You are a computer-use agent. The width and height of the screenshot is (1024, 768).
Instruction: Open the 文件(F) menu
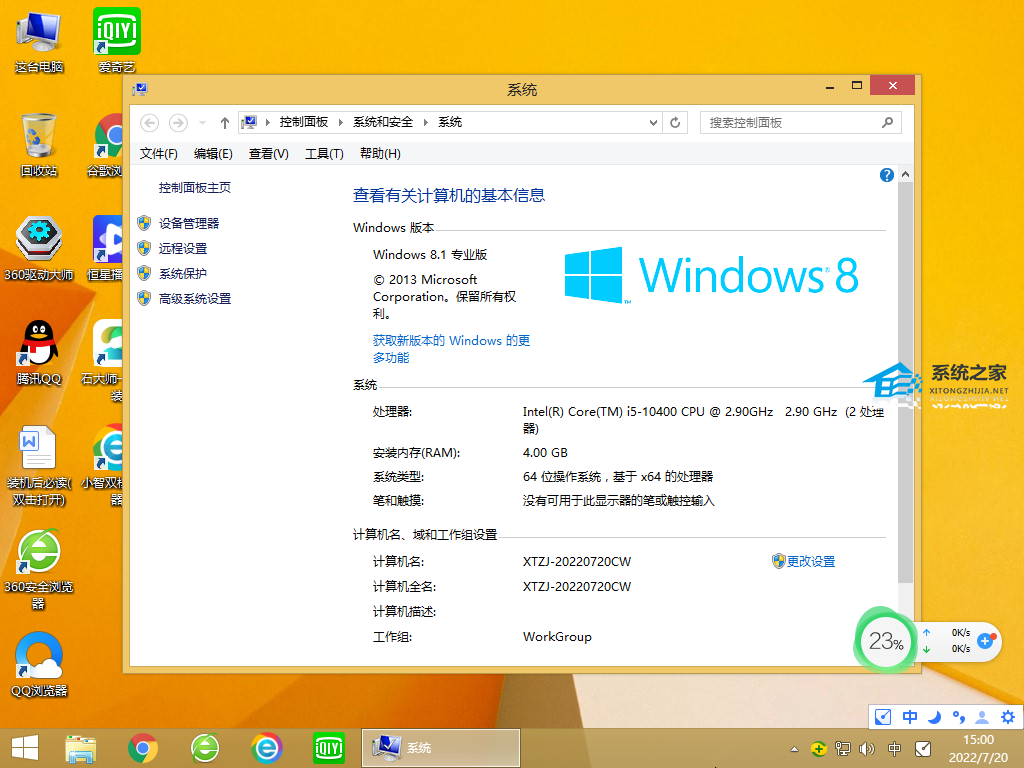tap(158, 153)
